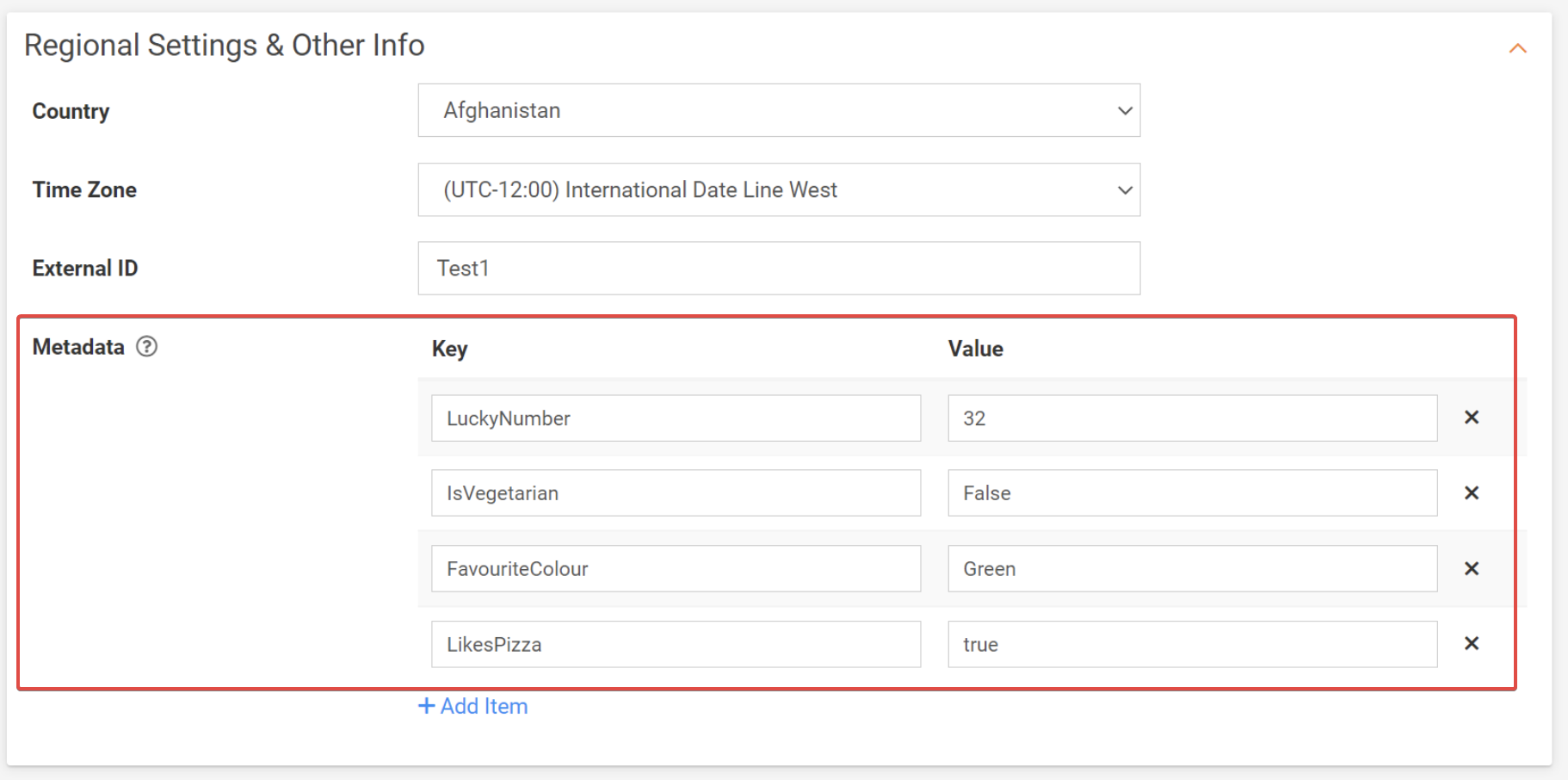Image resolution: width=1568 pixels, height=780 pixels.
Task: Edit the LikesPizza key field
Action: point(676,645)
